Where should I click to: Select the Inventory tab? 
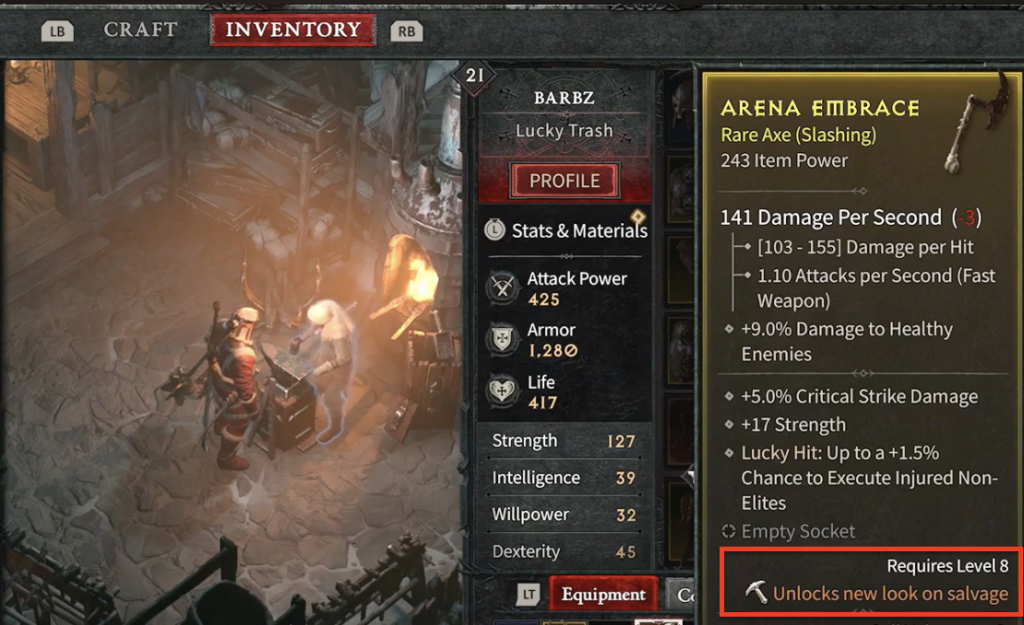[x=293, y=29]
